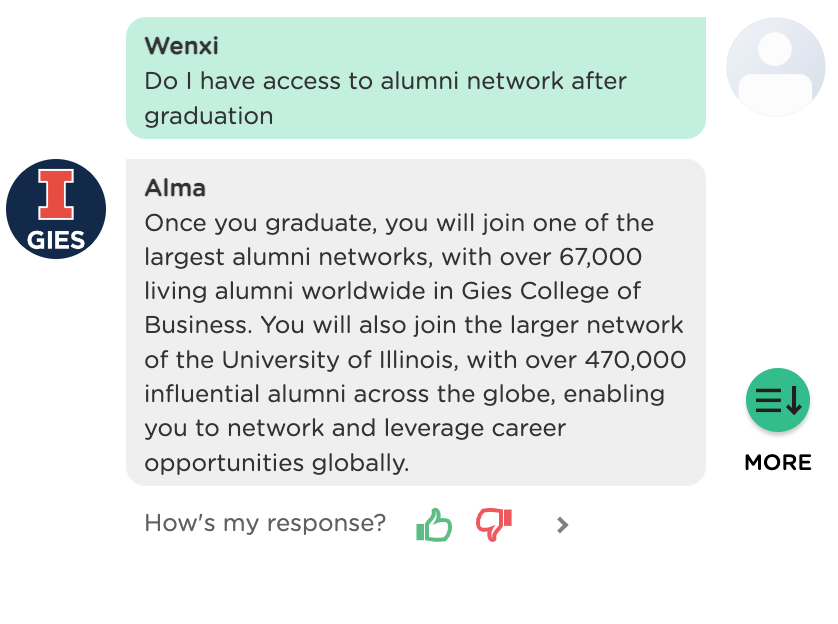838x624 pixels.
Task: Click the words Gies College of
Action: pyautogui.click(x=551, y=292)
